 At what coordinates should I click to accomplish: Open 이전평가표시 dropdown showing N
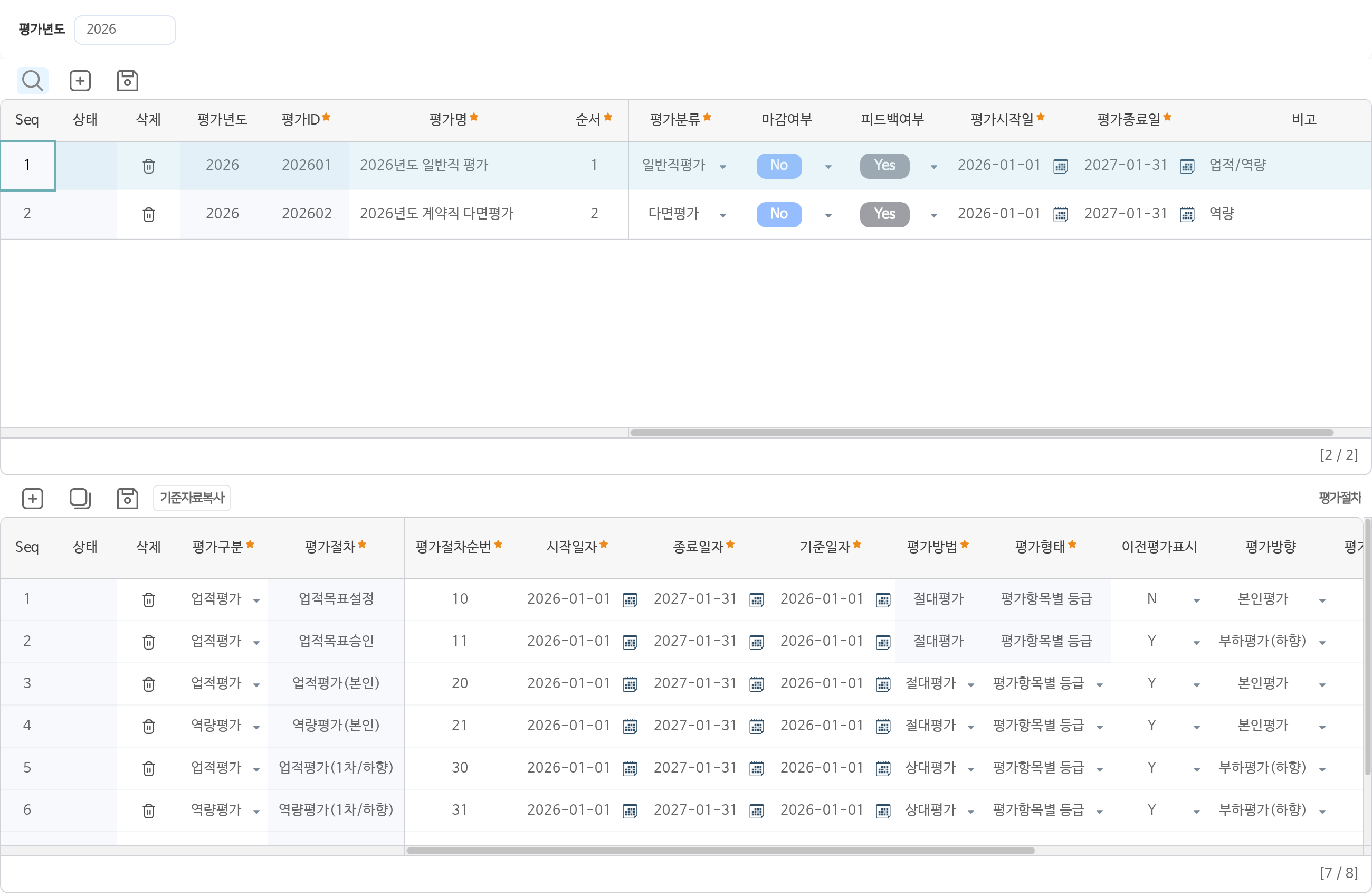pyautogui.click(x=1196, y=600)
